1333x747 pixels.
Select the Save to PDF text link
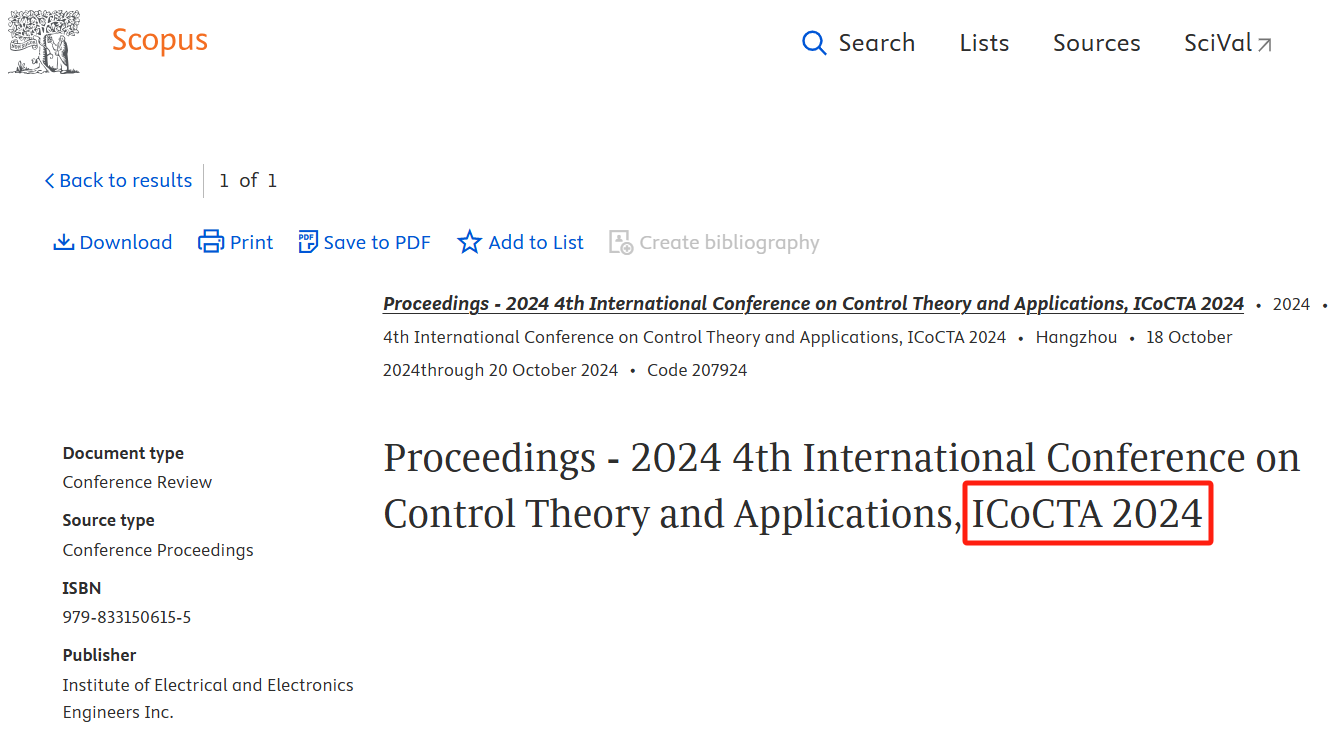[377, 242]
